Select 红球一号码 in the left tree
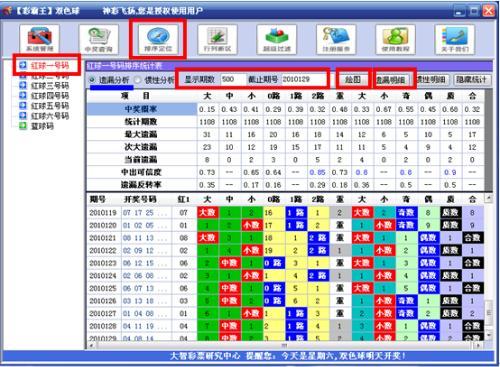500x367 pixels. click(49, 65)
